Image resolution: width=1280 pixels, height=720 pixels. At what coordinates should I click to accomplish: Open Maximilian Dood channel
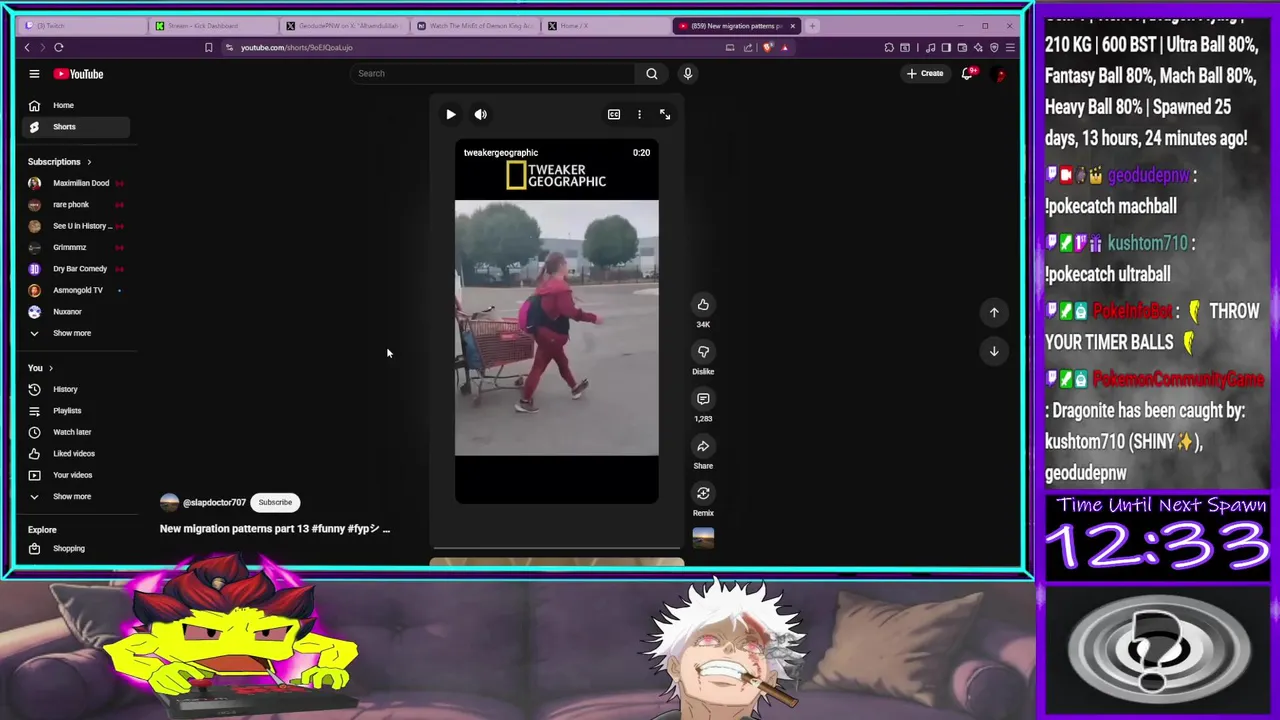76,183
